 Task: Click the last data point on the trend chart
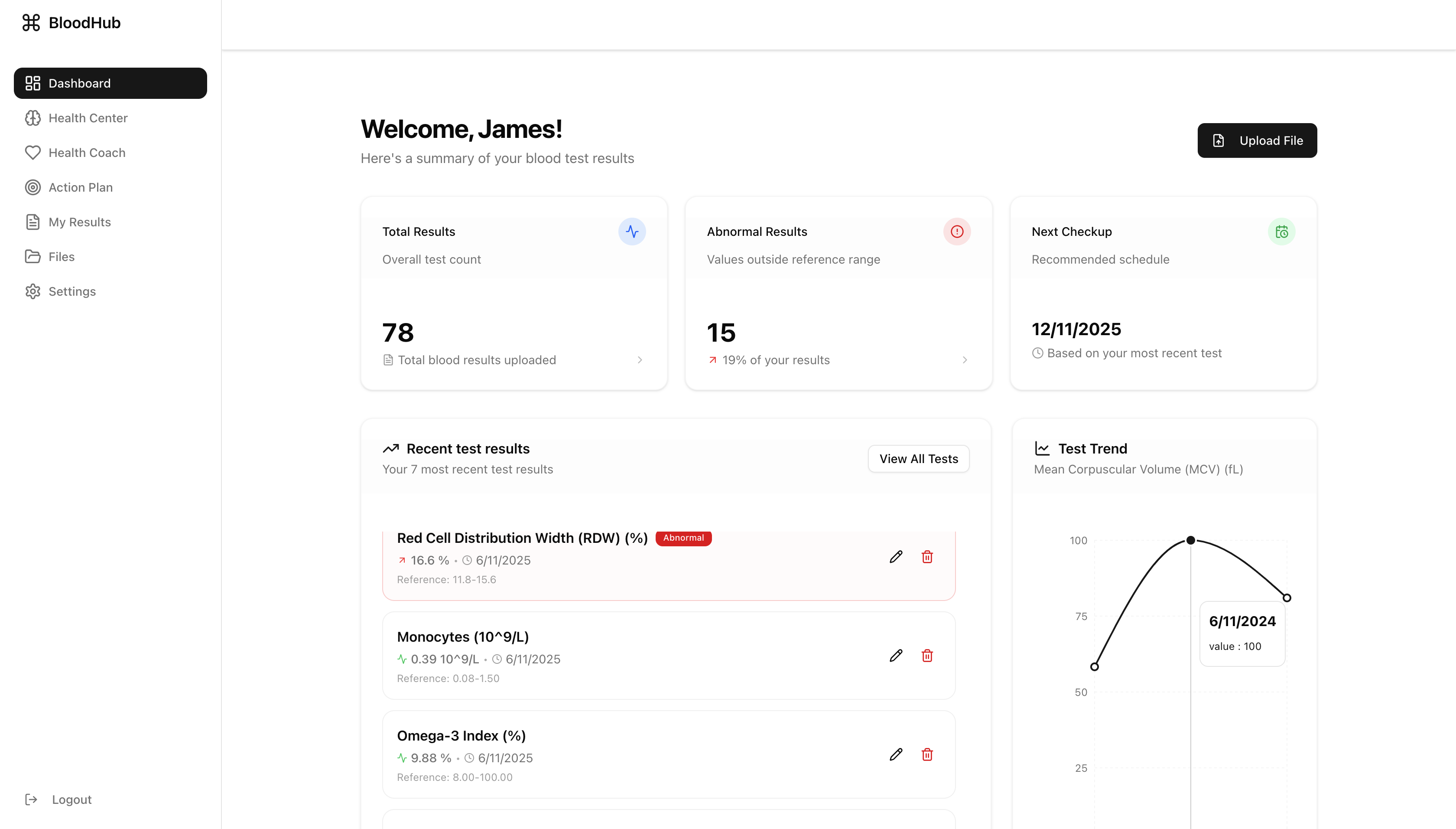pos(1287,598)
